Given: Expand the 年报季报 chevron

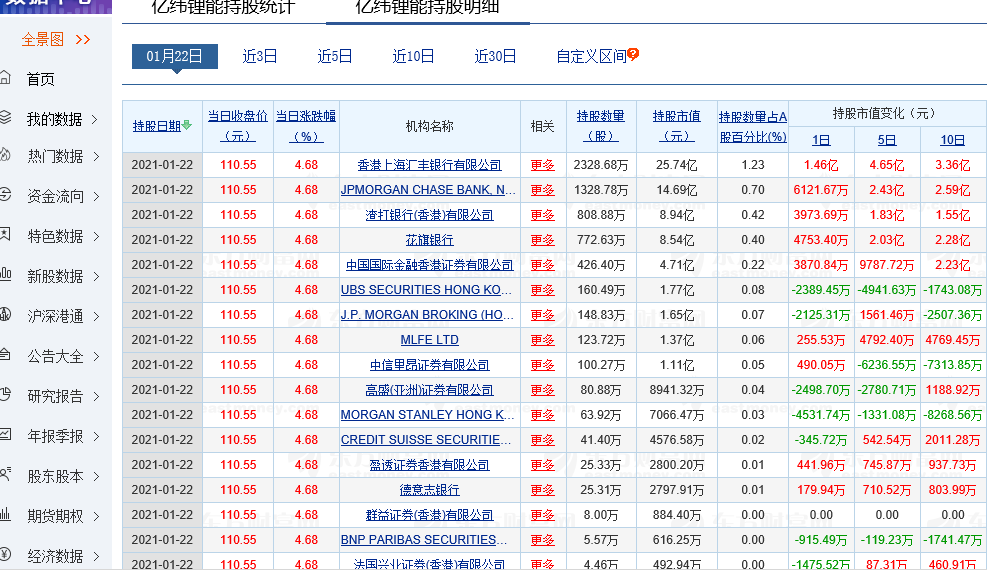Looking at the screenshot, I should pyautogui.click(x=97, y=436).
